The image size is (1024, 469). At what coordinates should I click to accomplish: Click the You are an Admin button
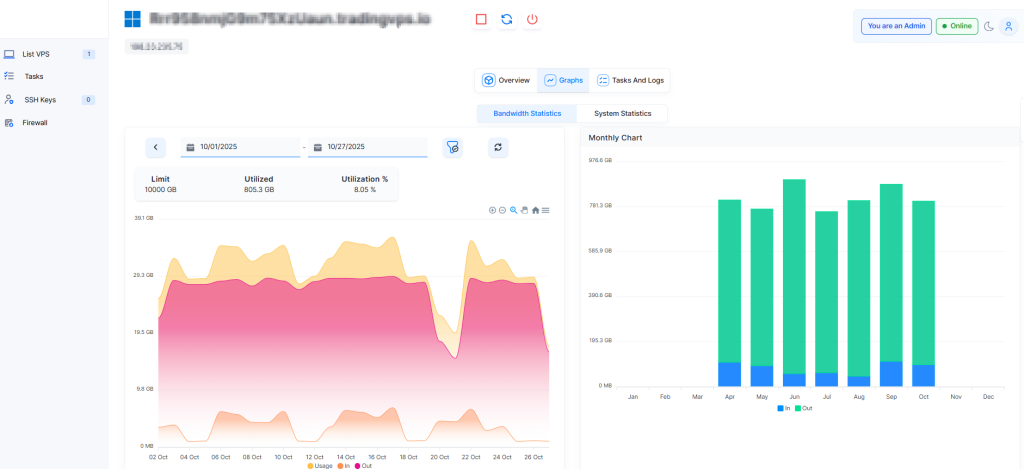pos(893,27)
